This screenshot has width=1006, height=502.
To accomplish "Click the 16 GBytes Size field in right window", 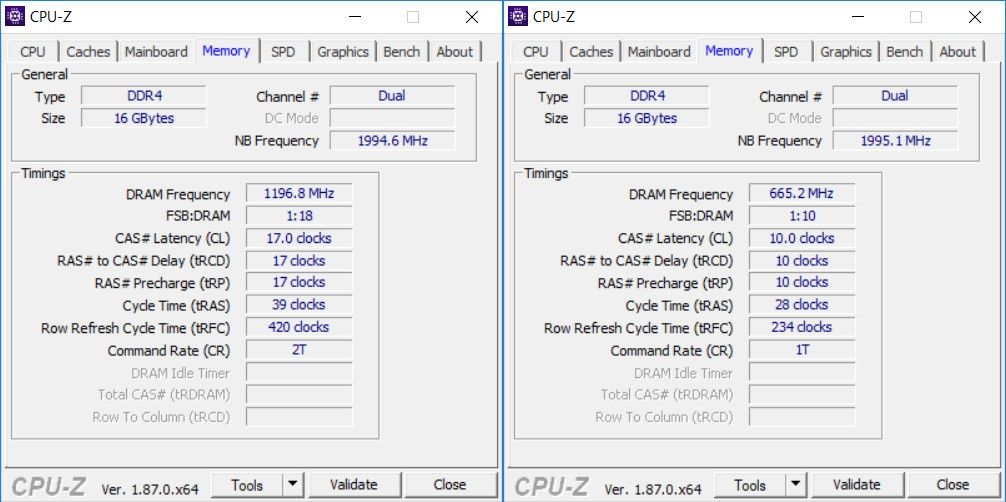I will coord(647,118).
